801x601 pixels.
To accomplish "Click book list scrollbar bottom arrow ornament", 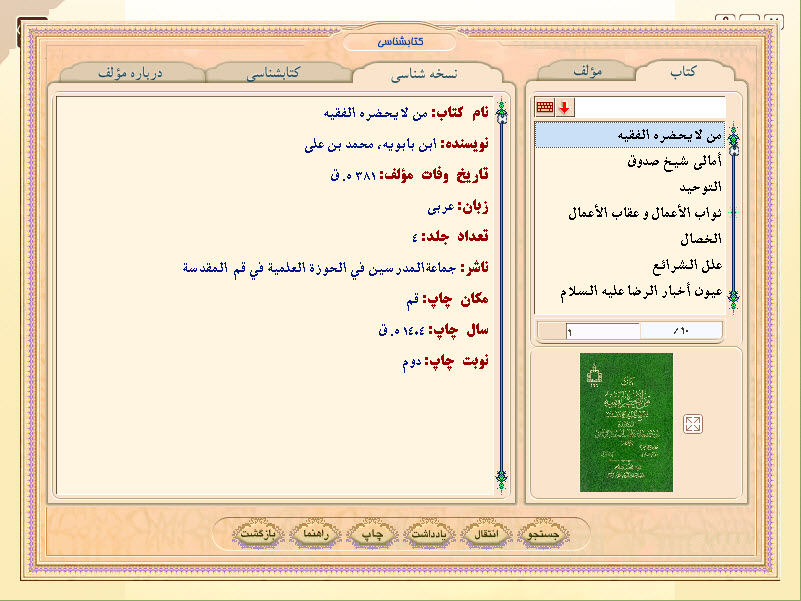I will coord(734,299).
